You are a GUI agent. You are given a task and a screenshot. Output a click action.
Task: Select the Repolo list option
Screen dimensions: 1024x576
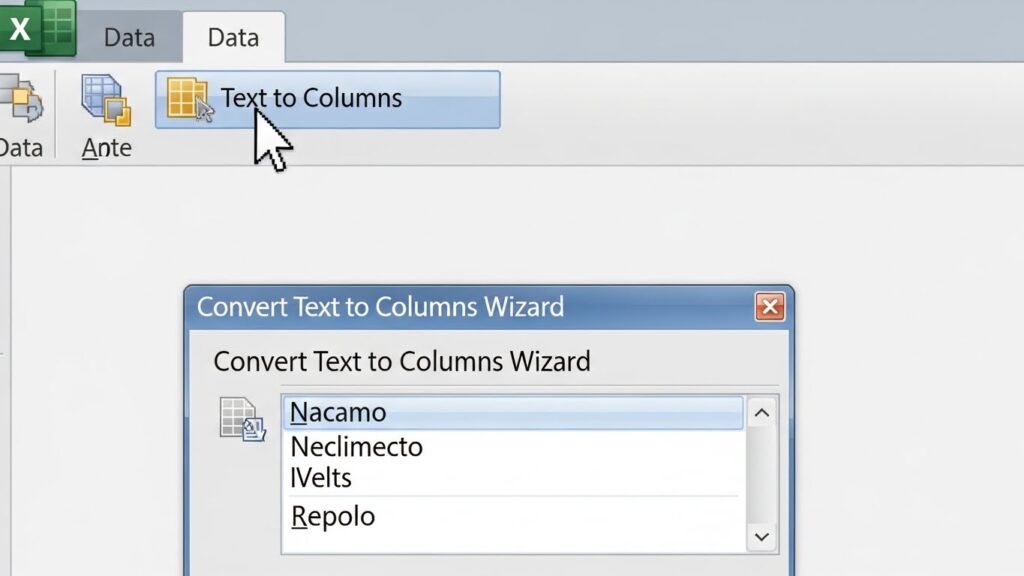(x=333, y=517)
